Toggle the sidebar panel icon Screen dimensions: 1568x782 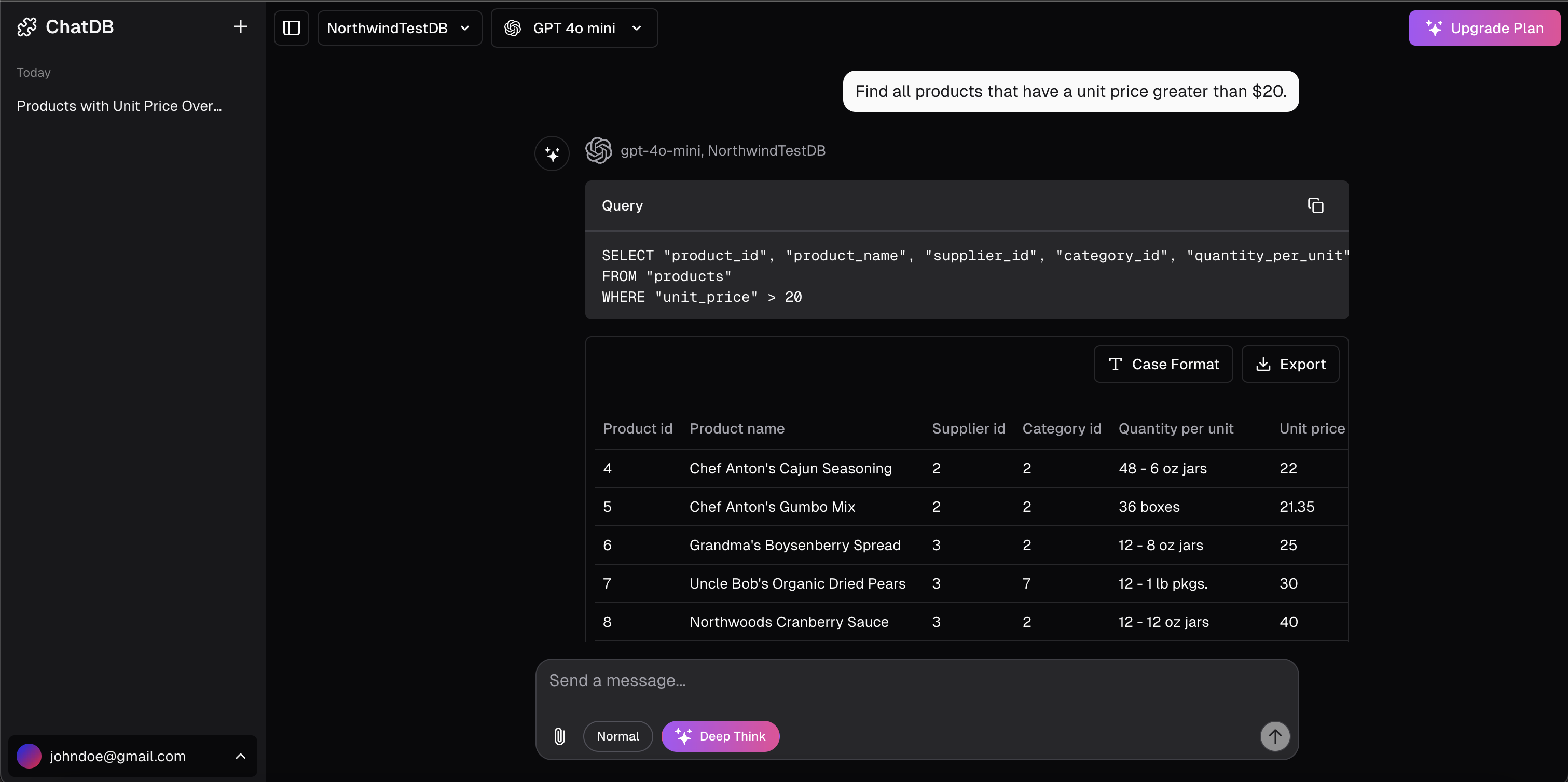[292, 28]
